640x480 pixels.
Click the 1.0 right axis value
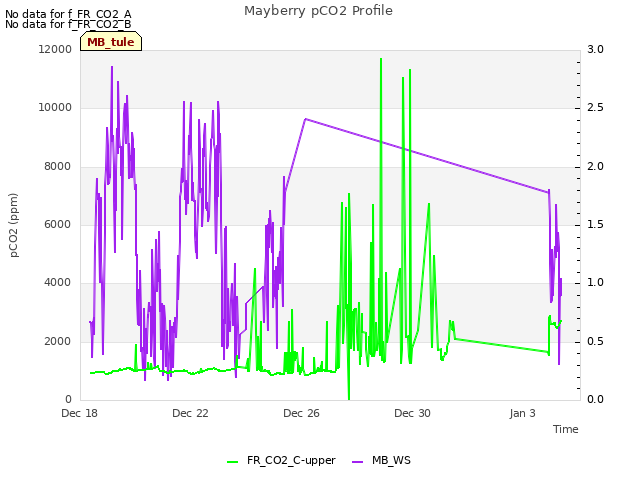(595, 282)
